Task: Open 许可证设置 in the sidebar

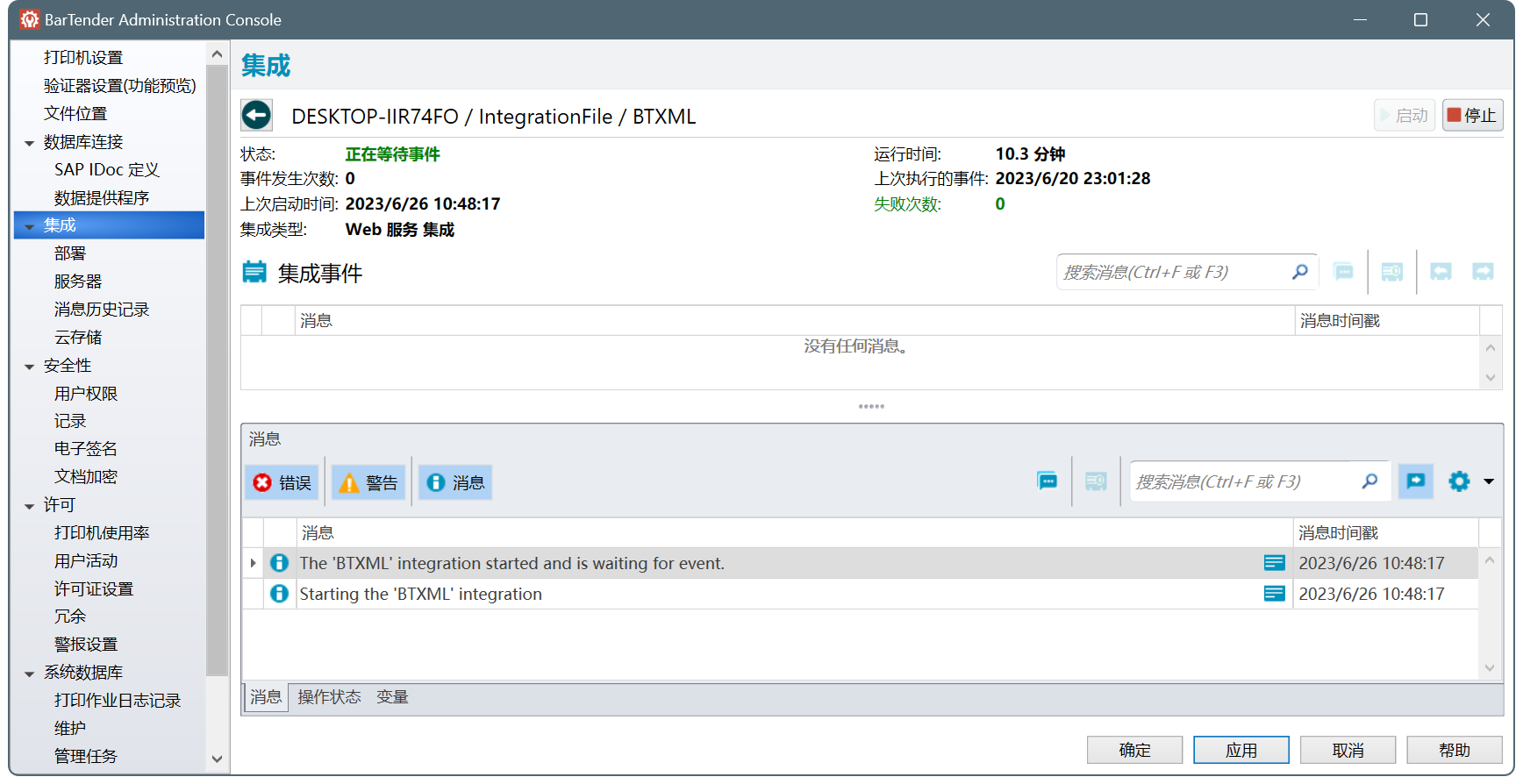Action: tap(94, 589)
